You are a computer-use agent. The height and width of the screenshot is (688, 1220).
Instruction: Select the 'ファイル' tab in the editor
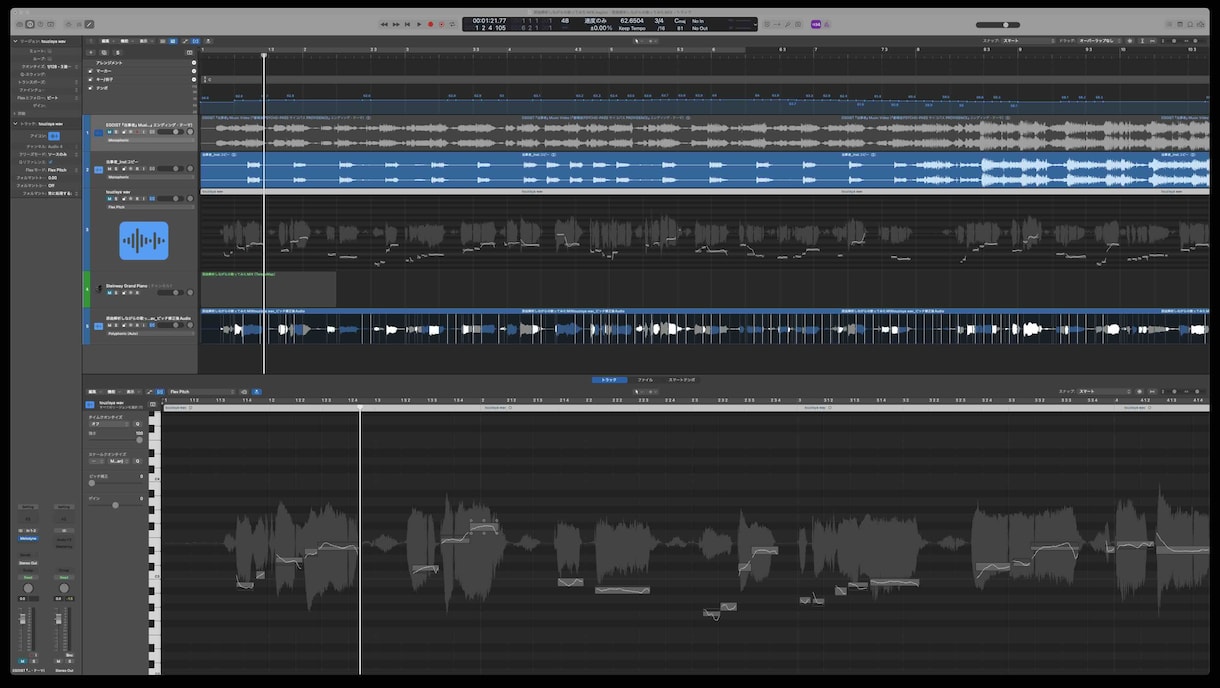pyautogui.click(x=645, y=380)
